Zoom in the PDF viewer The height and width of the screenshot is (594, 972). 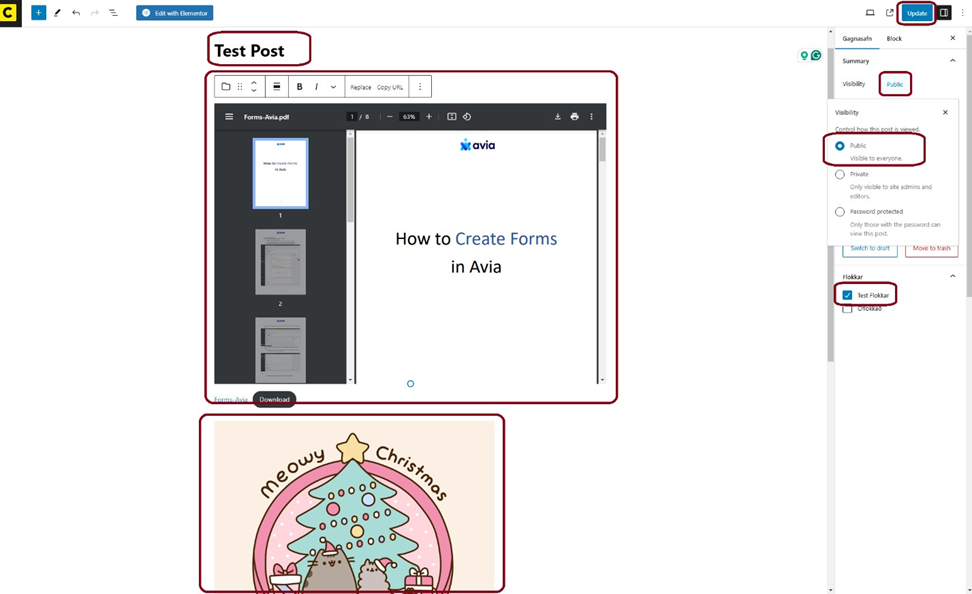click(x=429, y=117)
